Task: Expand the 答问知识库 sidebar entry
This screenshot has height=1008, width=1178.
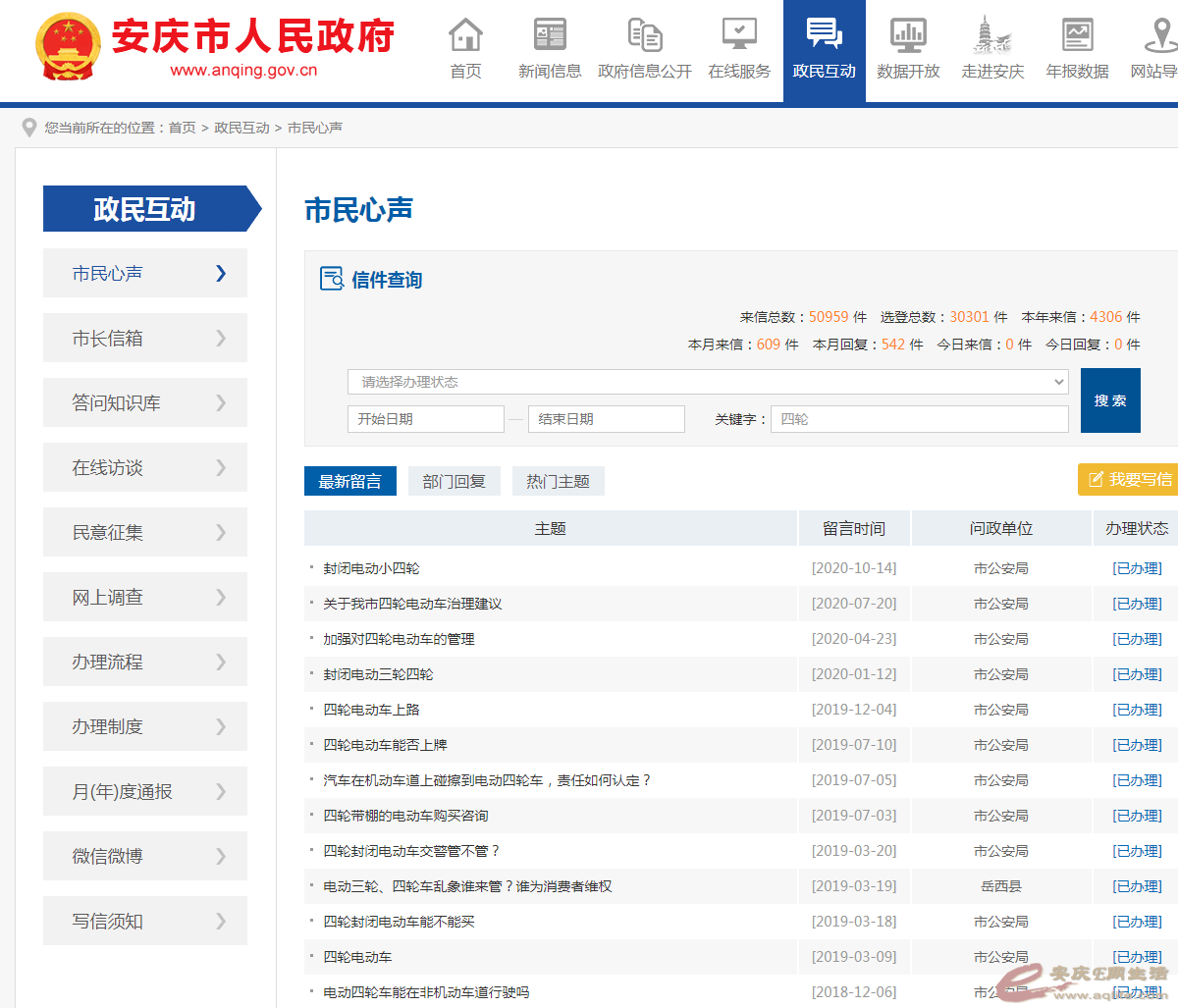Action: click(145, 402)
